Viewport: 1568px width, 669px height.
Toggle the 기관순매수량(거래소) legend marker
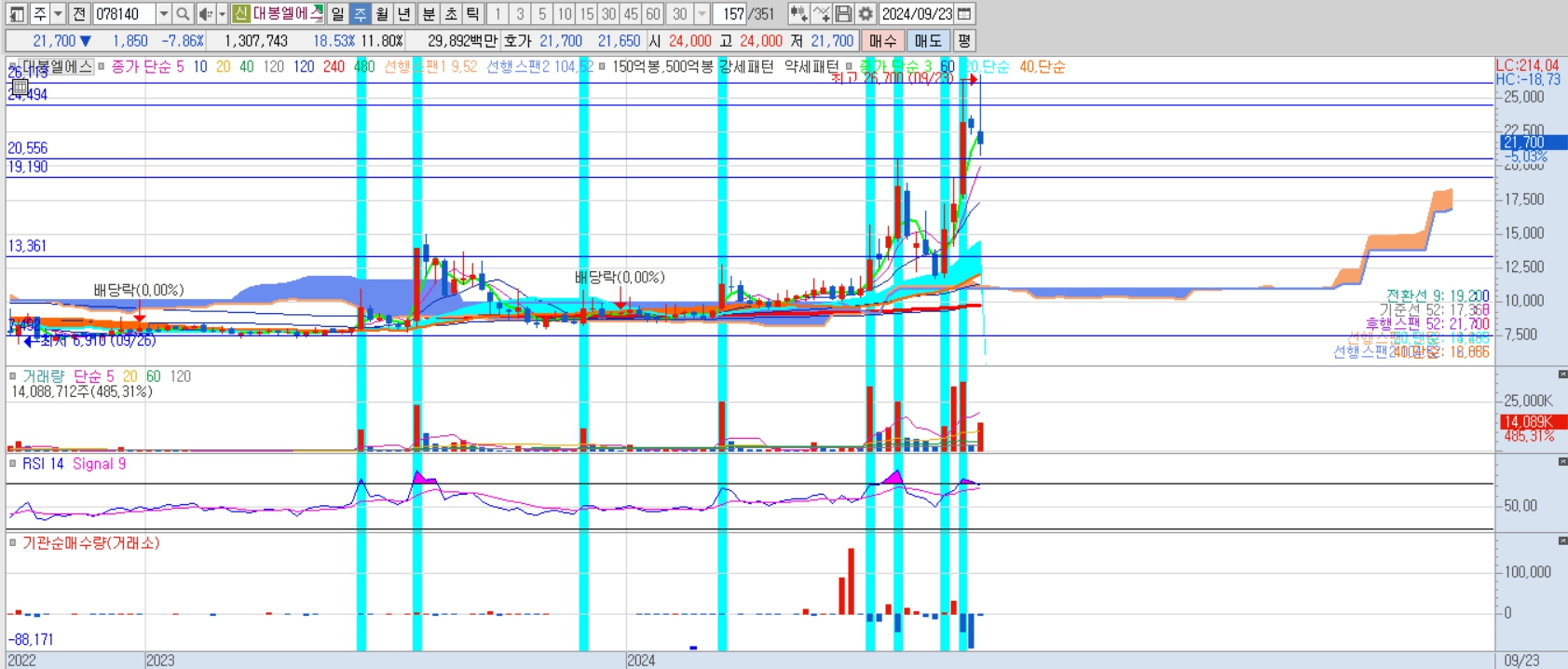pos(13,543)
